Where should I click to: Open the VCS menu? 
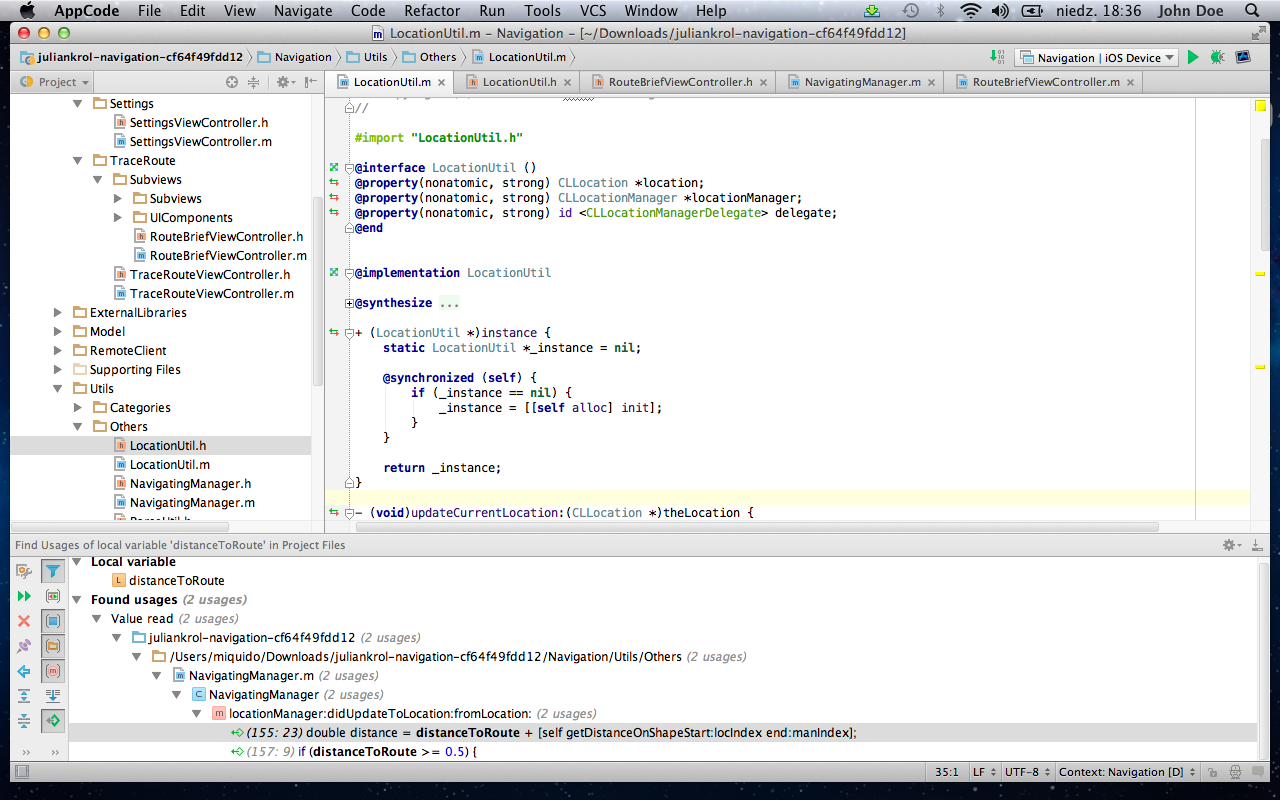[593, 11]
